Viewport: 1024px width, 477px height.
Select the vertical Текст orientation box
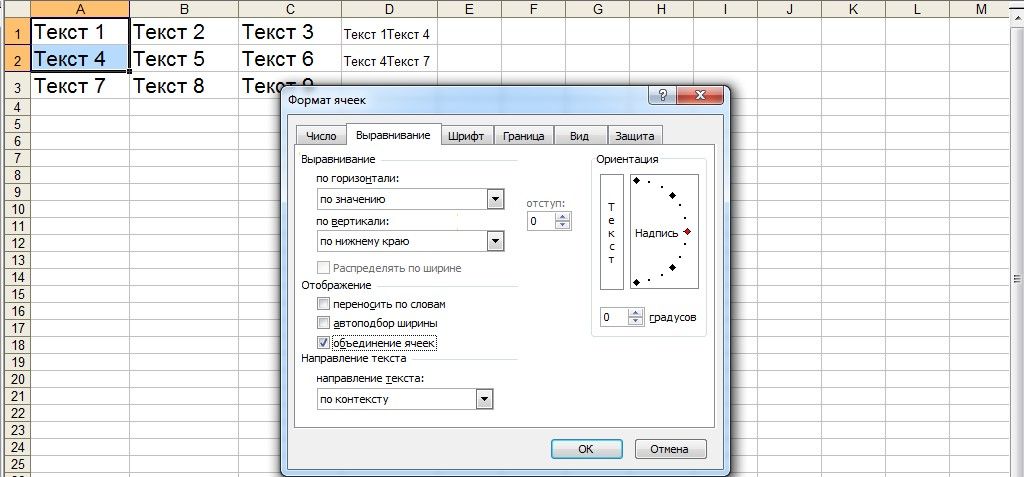point(611,232)
